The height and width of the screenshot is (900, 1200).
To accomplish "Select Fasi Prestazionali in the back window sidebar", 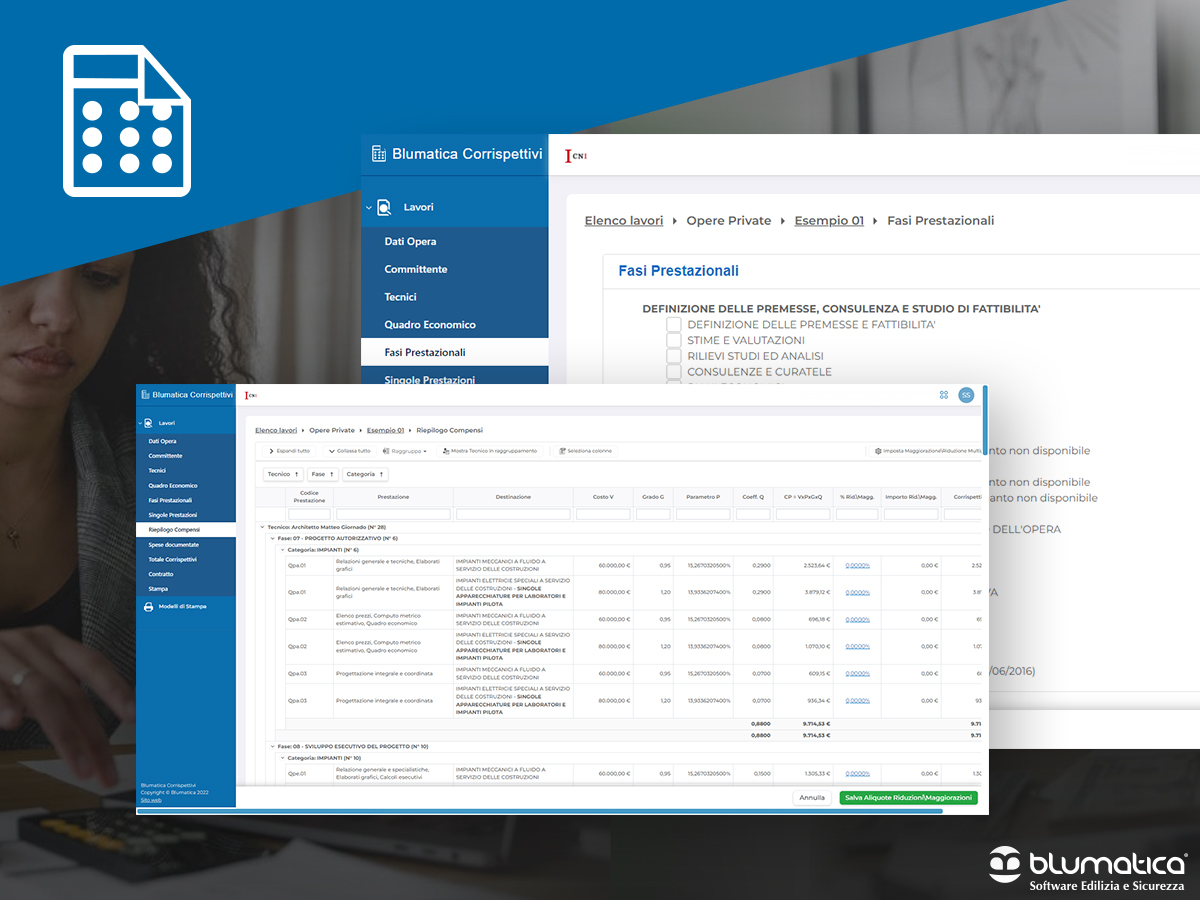I will (455, 352).
